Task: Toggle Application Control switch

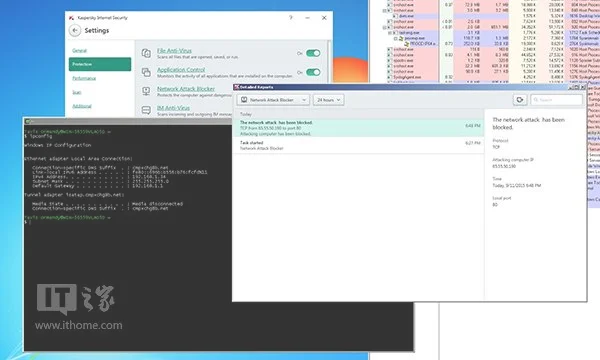Action: [x=313, y=72]
